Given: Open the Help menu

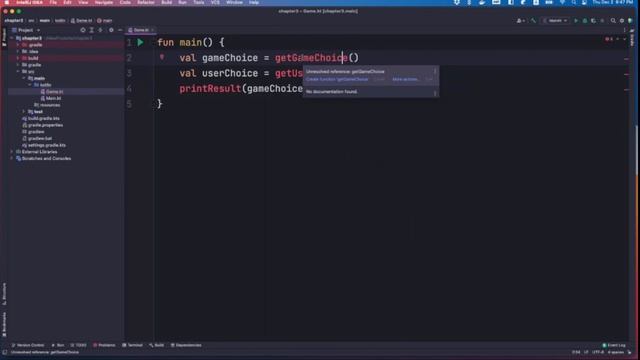Looking at the screenshot, I should (x=254, y=2).
